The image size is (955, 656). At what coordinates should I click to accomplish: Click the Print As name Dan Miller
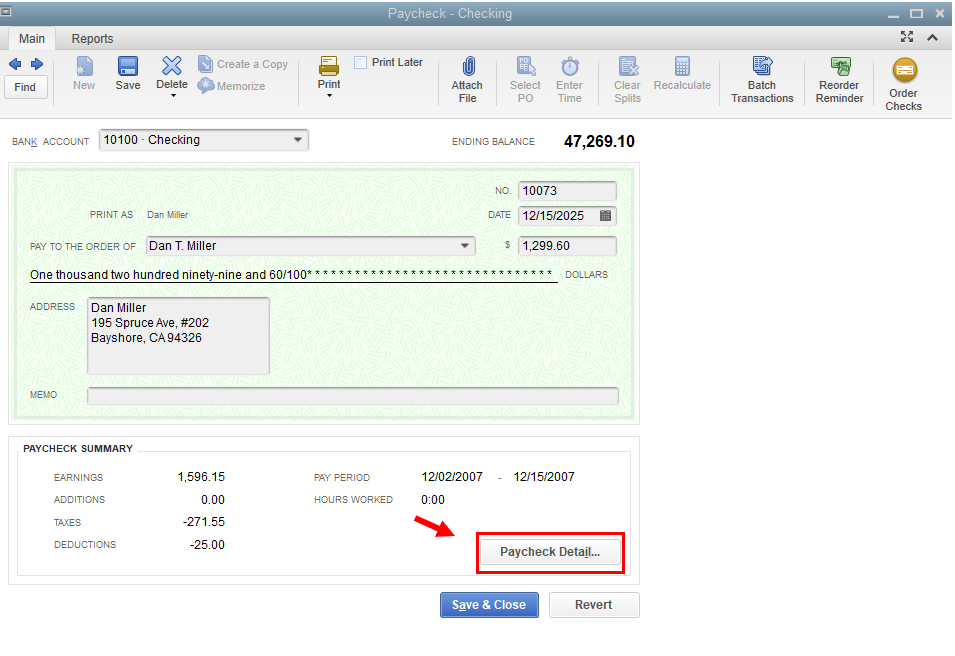(167, 215)
